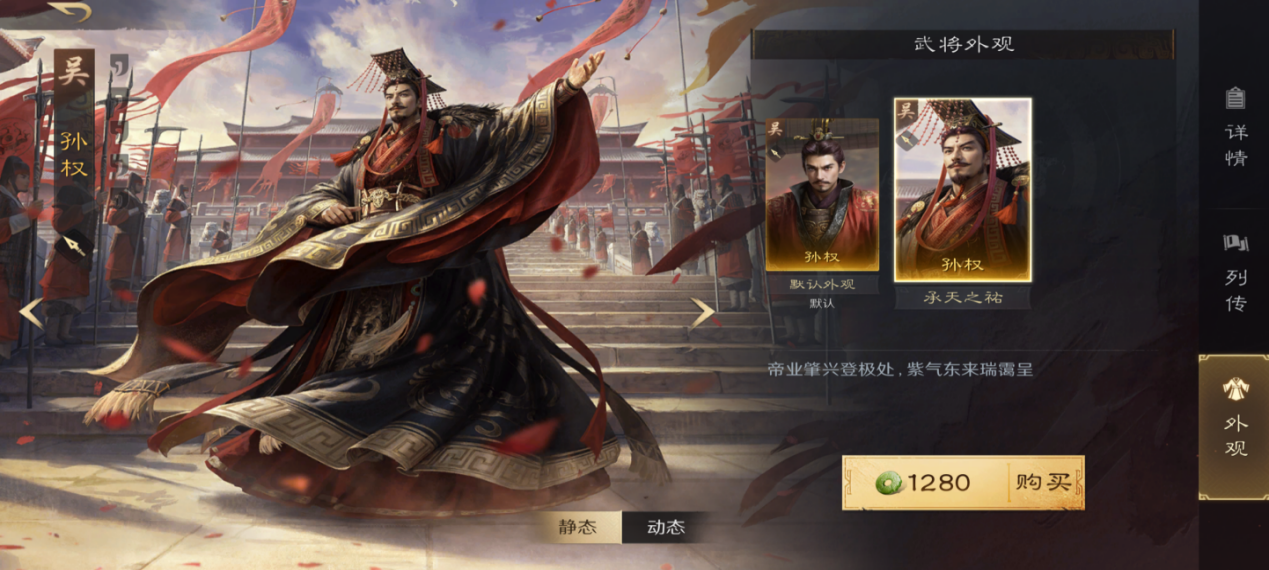The image size is (1269, 570).
Task: Click the clipboard icon above 详情
Action: [1236, 98]
